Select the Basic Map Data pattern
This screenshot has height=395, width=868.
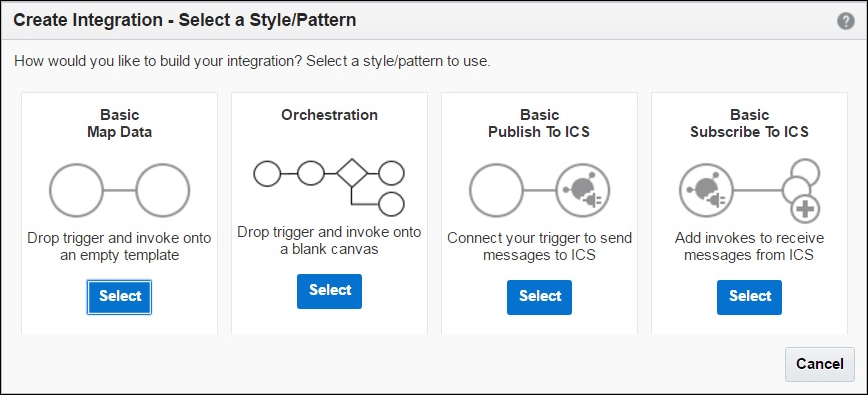tap(119, 297)
